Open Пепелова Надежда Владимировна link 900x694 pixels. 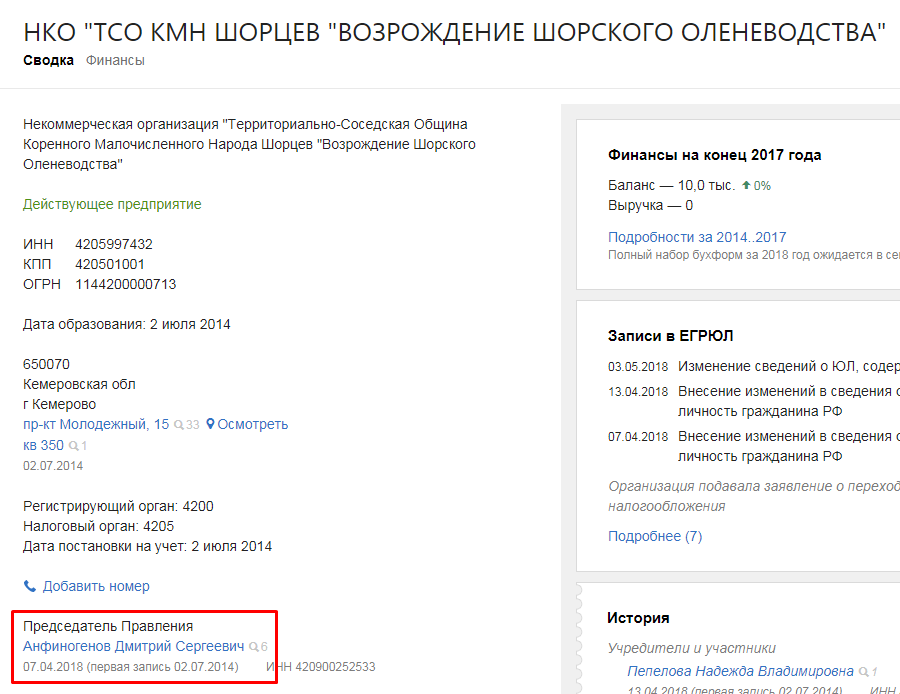[740, 671]
